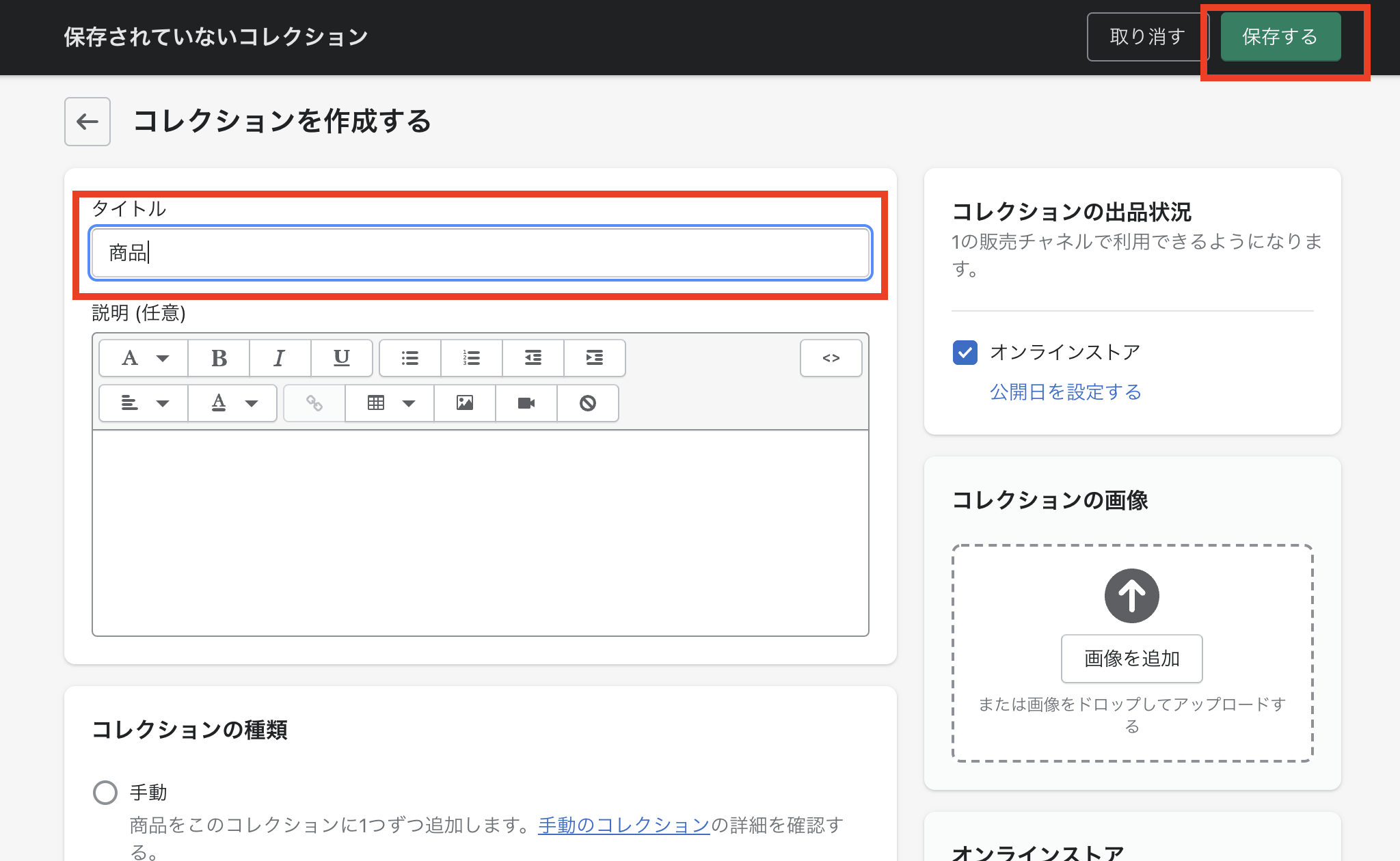Open the heading style dropdown
1400x861 pixels.
144,358
